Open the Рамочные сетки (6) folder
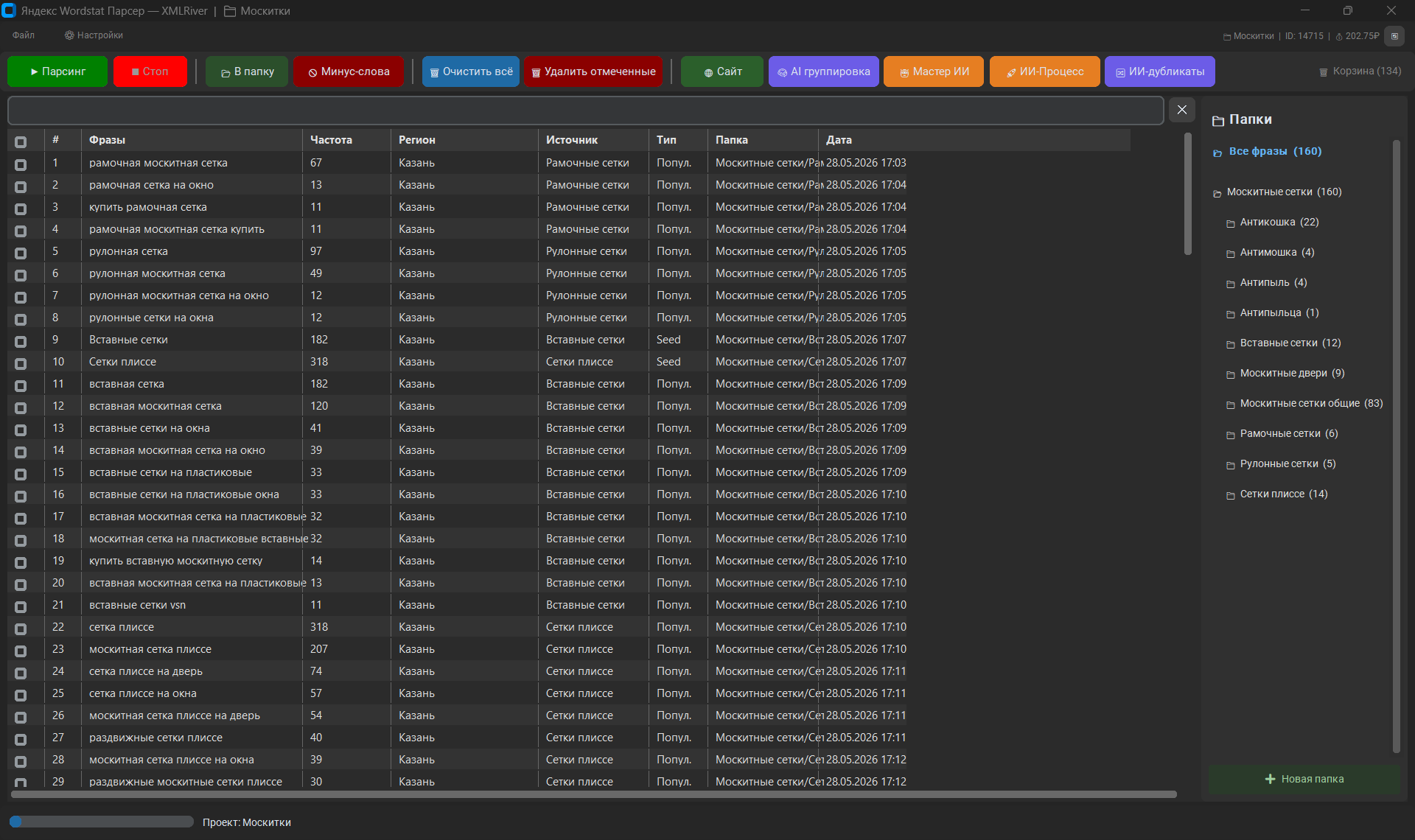Image resolution: width=1415 pixels, height=840 pixels. pos(1289,433)
